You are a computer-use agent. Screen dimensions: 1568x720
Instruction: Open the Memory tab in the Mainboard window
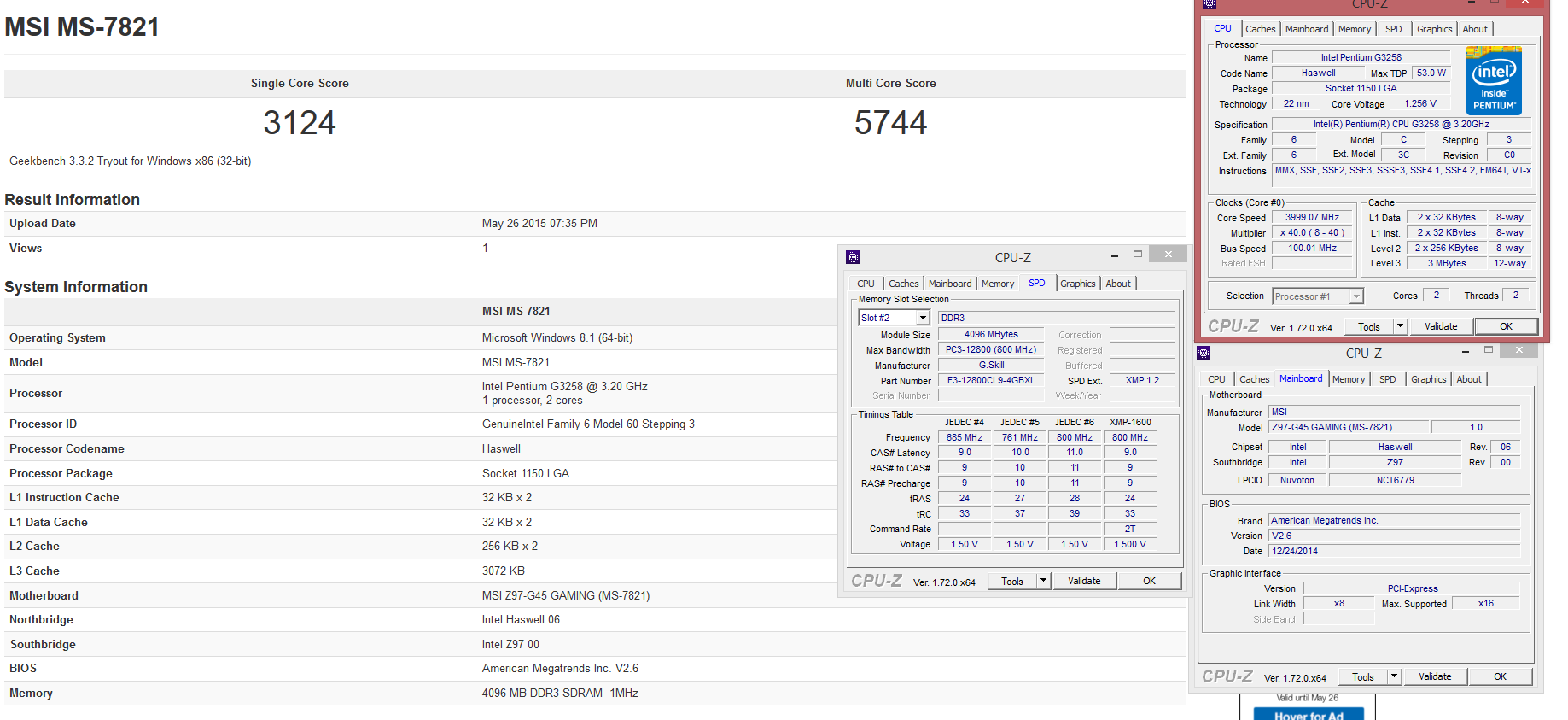point(1349,379)
